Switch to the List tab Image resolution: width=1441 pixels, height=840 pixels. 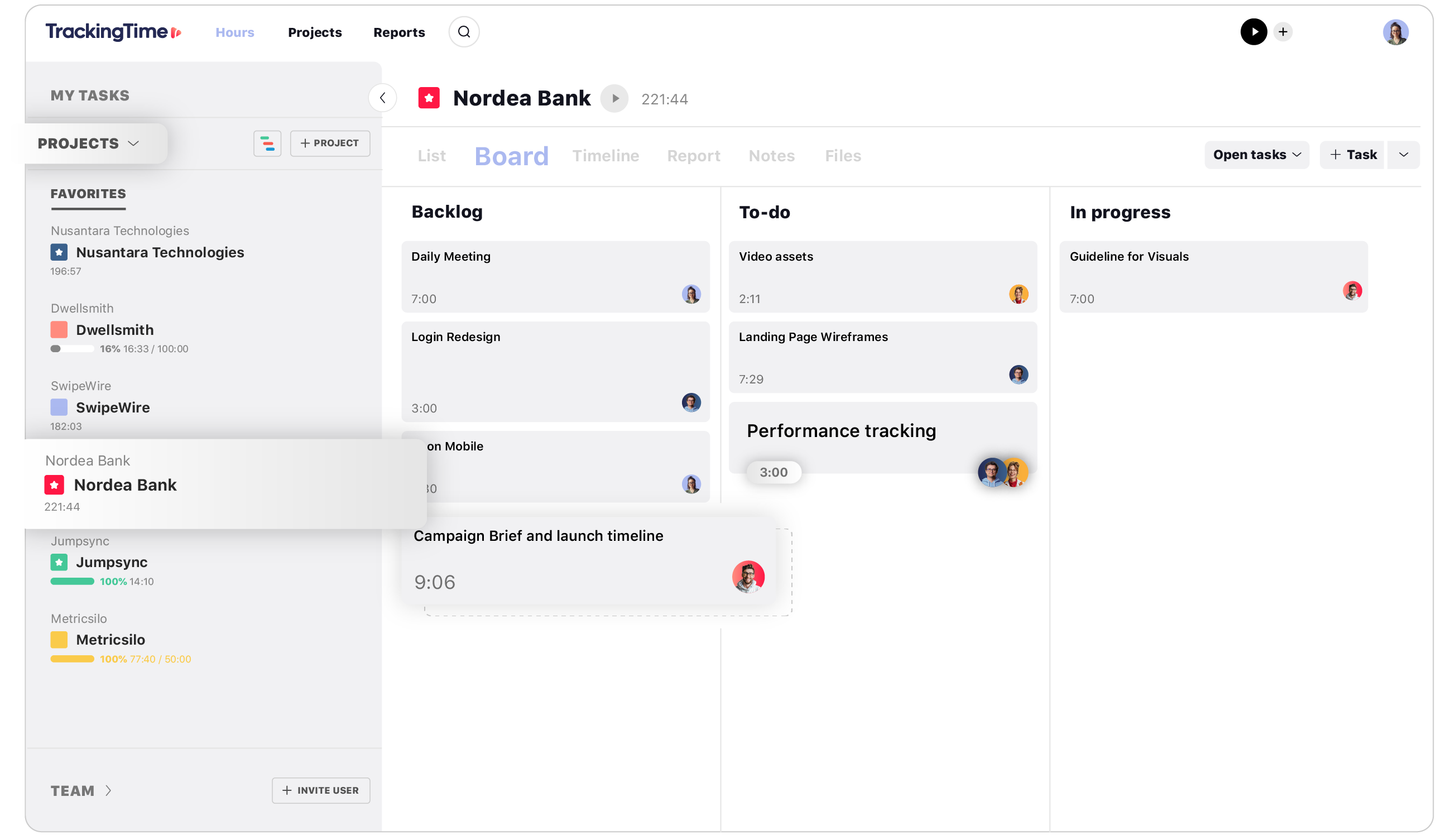point(431,156)
